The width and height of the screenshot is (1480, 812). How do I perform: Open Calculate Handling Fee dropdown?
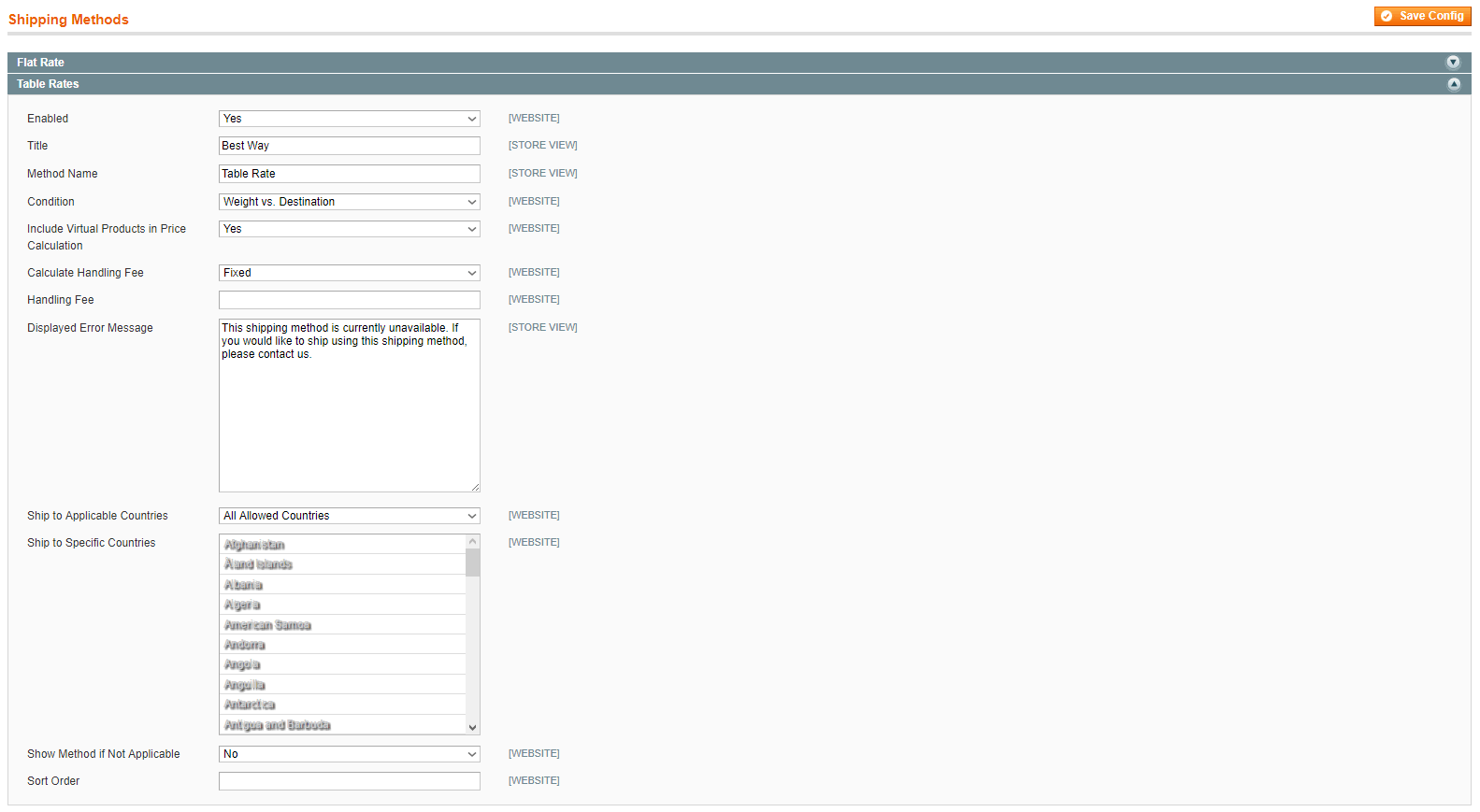(349, 273)
